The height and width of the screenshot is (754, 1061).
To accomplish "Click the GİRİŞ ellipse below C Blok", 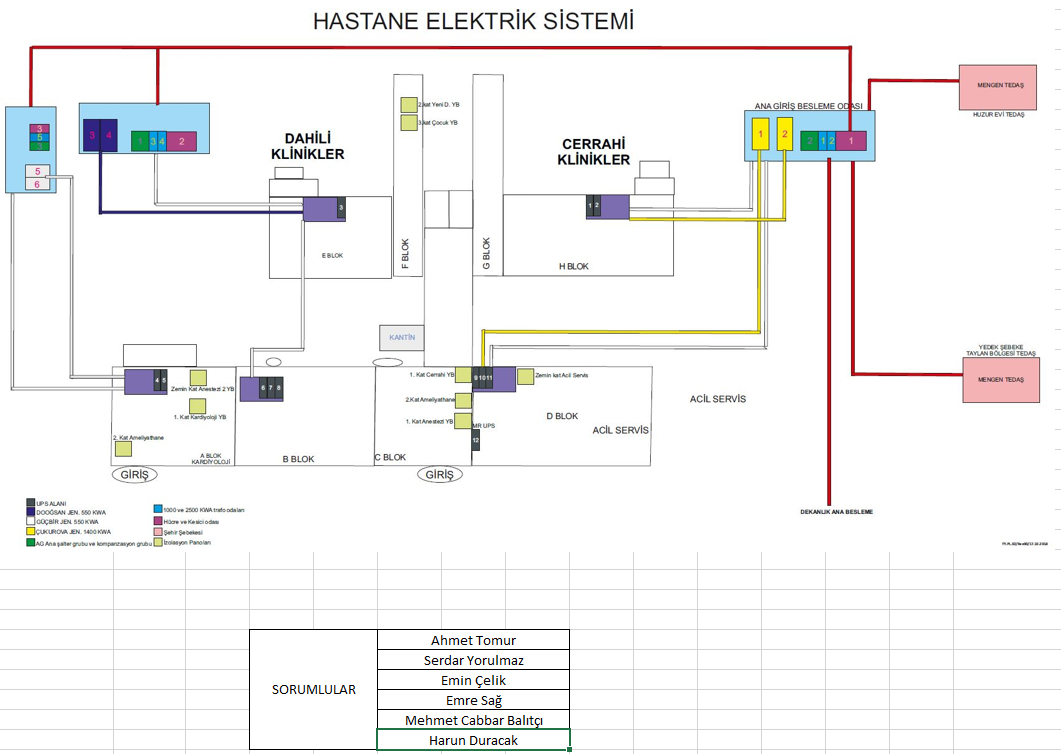I will pyautogui.click(x=439, y=475).
